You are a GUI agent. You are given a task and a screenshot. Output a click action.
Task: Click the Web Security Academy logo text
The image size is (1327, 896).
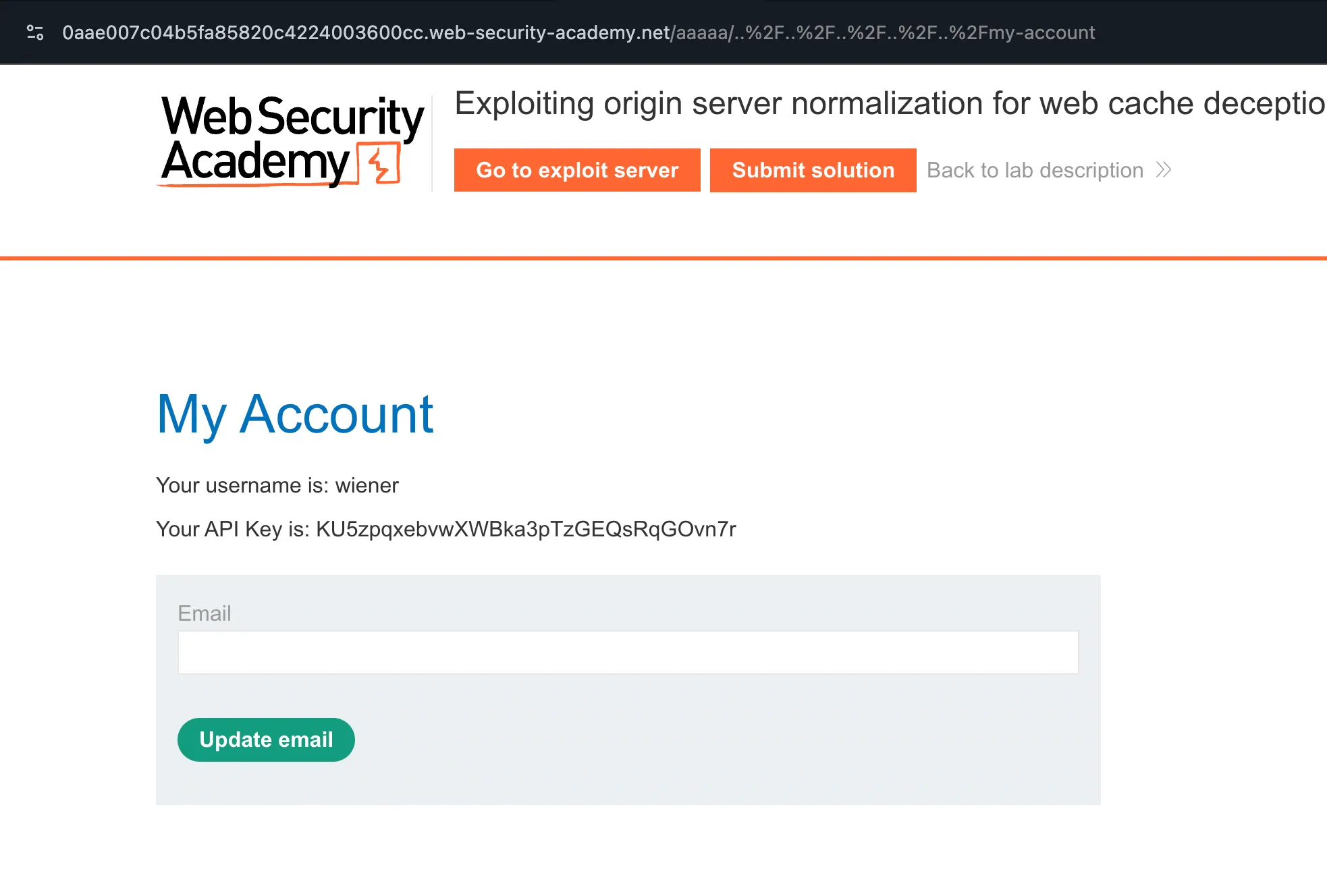(292, 140)
